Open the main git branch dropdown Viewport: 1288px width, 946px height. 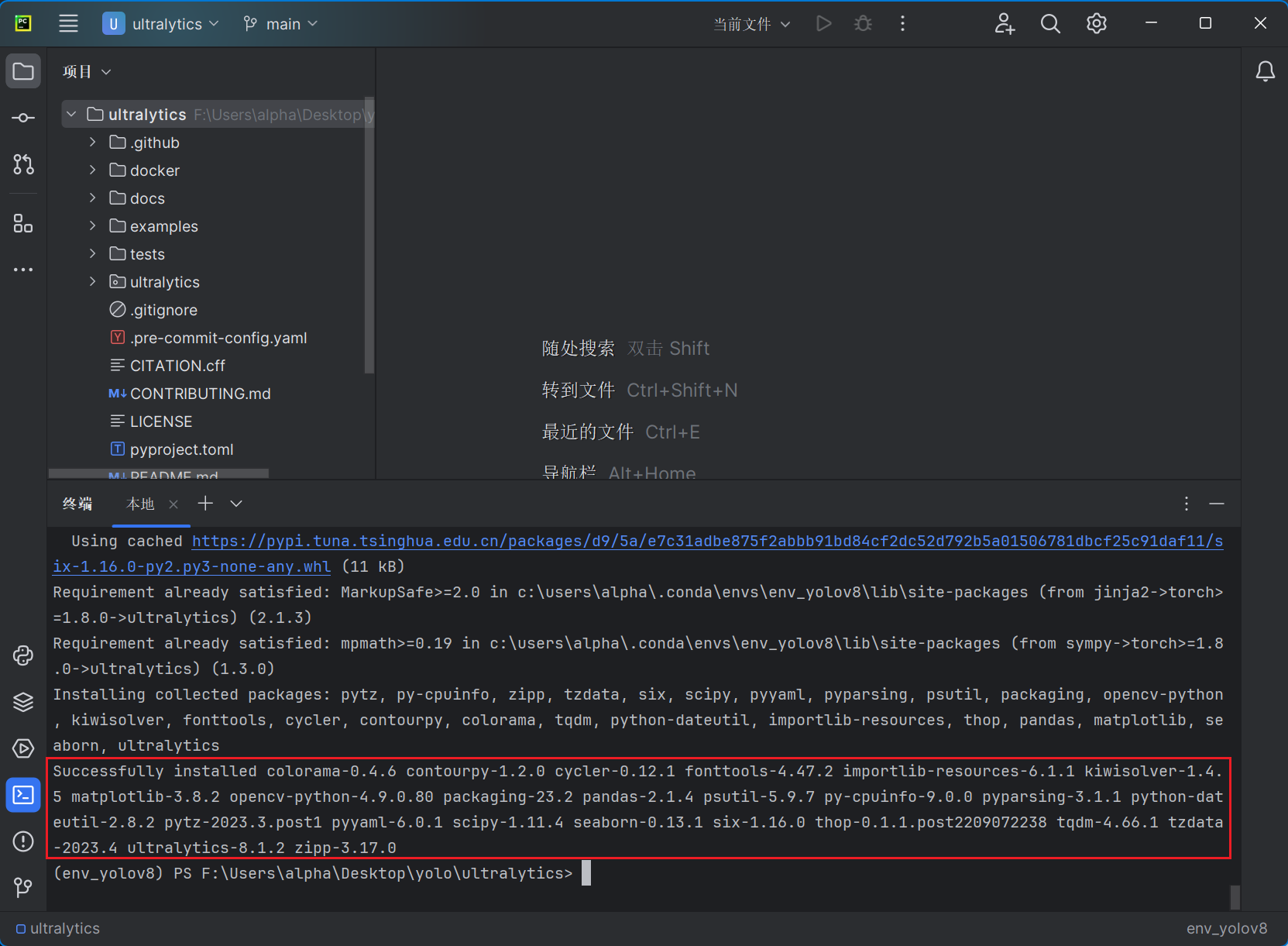(x=280, y=24)
